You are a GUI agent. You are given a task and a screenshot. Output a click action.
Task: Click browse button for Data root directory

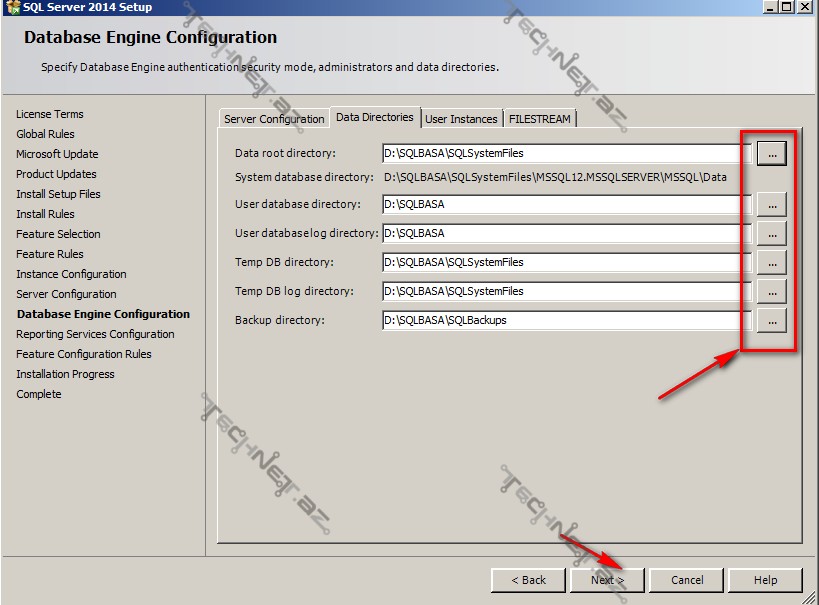click(x=771, y=153)
